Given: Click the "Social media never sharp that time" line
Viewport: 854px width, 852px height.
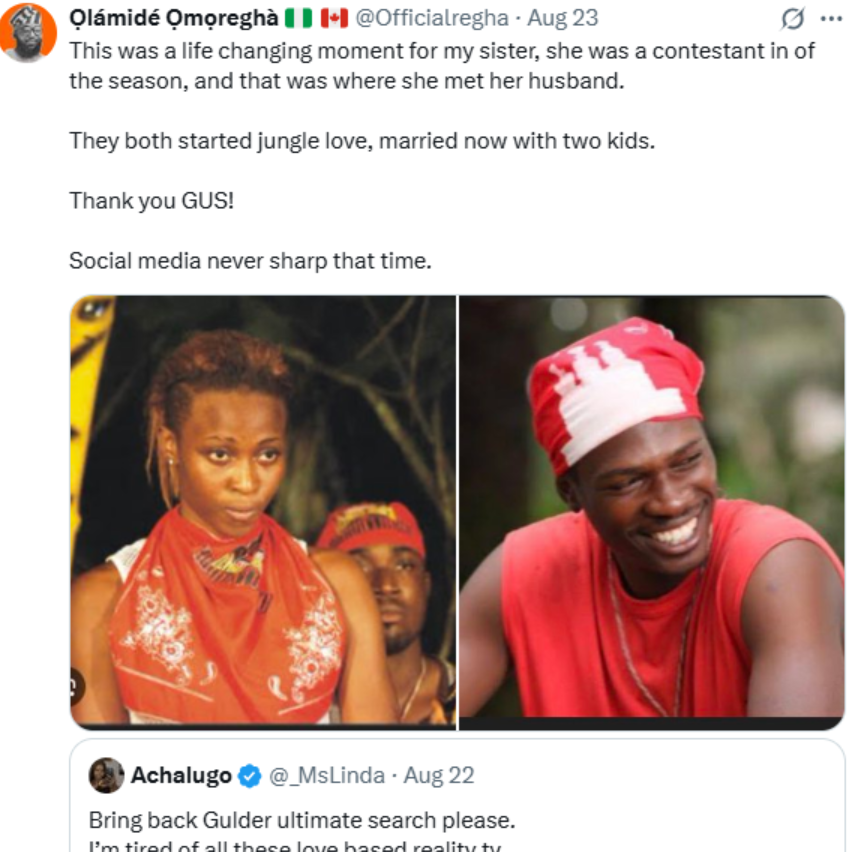Looking at the screenshot, I should tap(249, 261).
